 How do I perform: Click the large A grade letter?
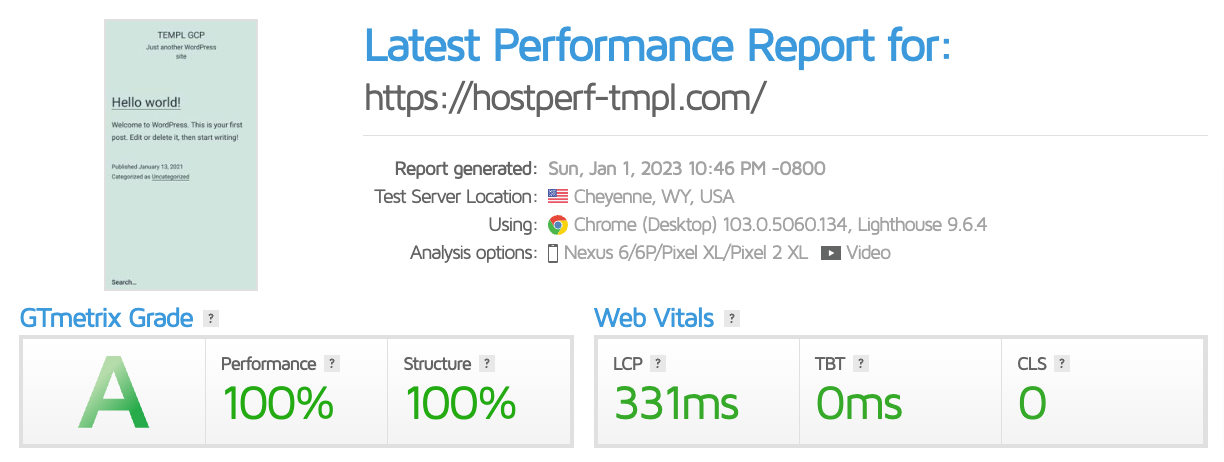[x=113, y=393]
